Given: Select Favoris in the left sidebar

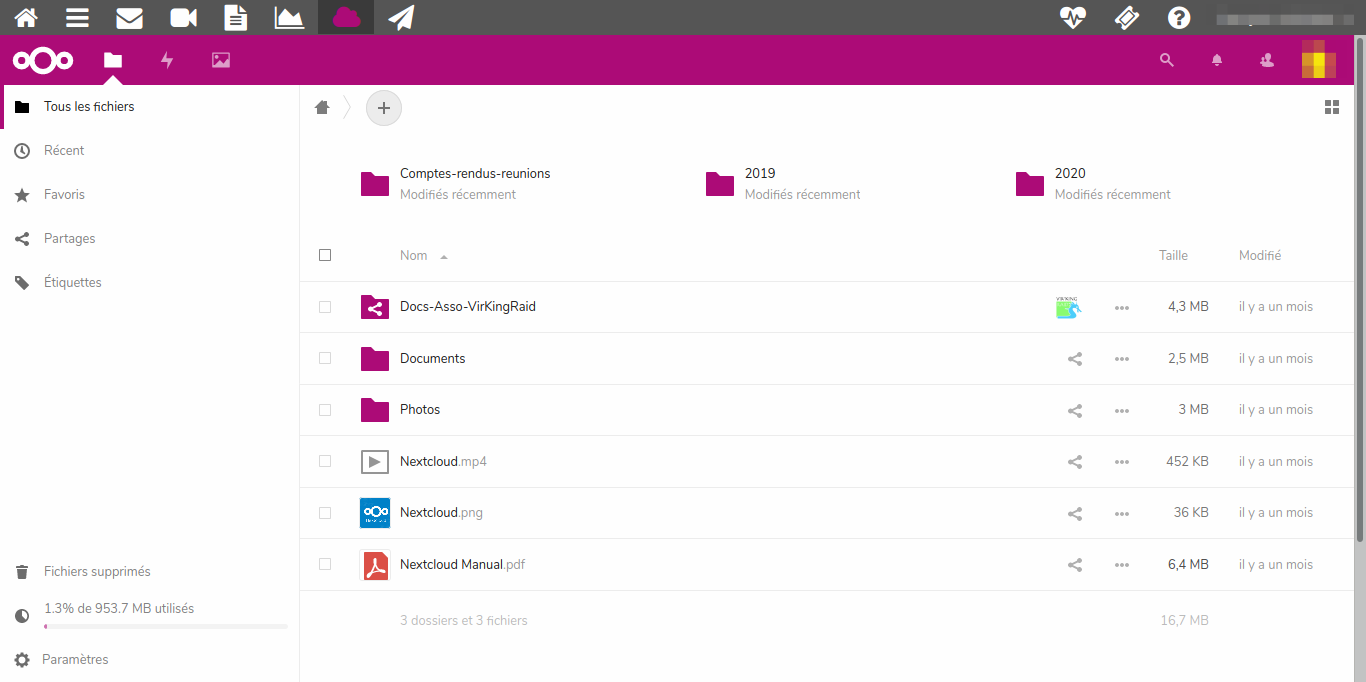Looking at the screenshot, I should (x=64, y=195).
